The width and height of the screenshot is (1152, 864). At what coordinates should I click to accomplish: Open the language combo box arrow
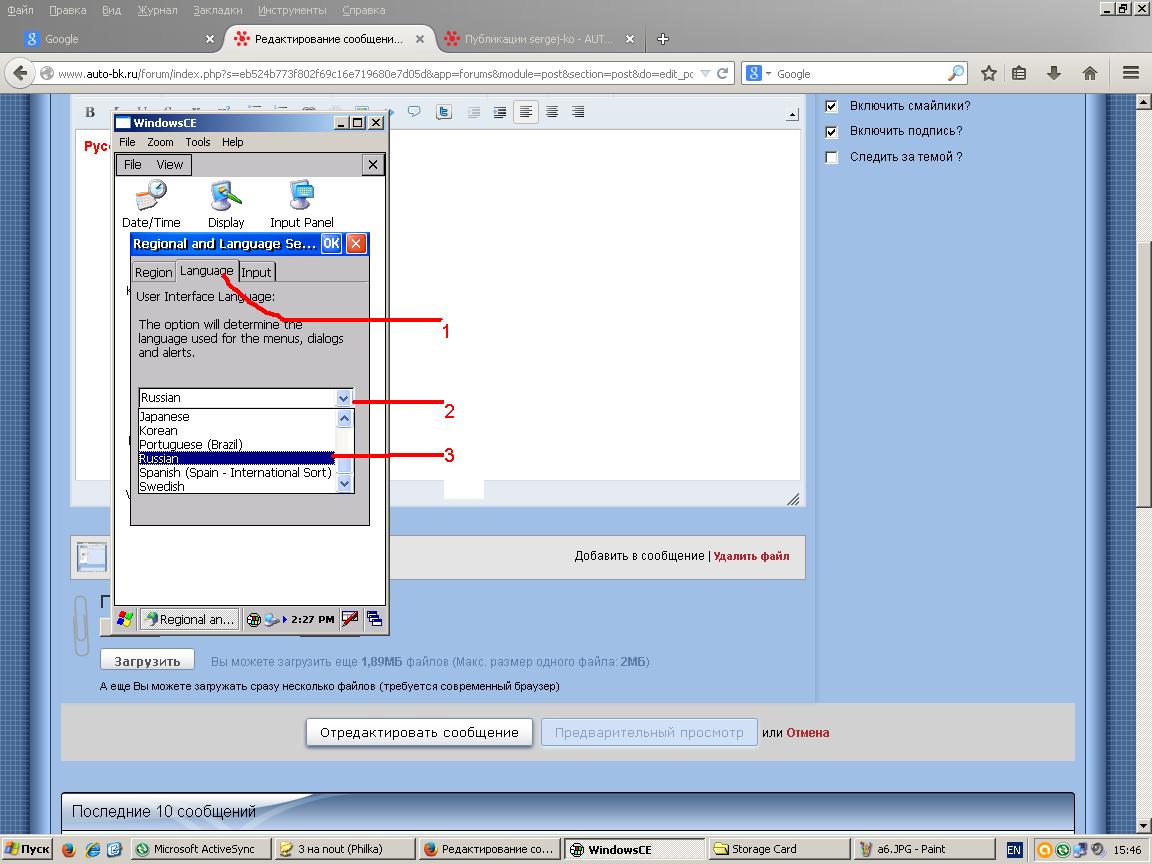(x=343, y=398)
